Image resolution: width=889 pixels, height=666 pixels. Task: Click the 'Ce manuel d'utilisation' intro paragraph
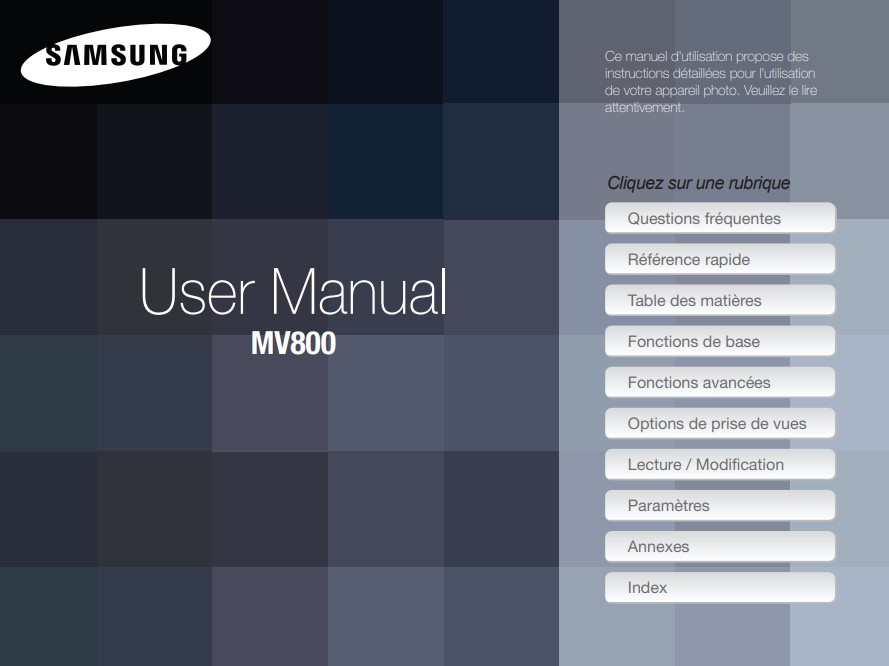coord(711,82)
